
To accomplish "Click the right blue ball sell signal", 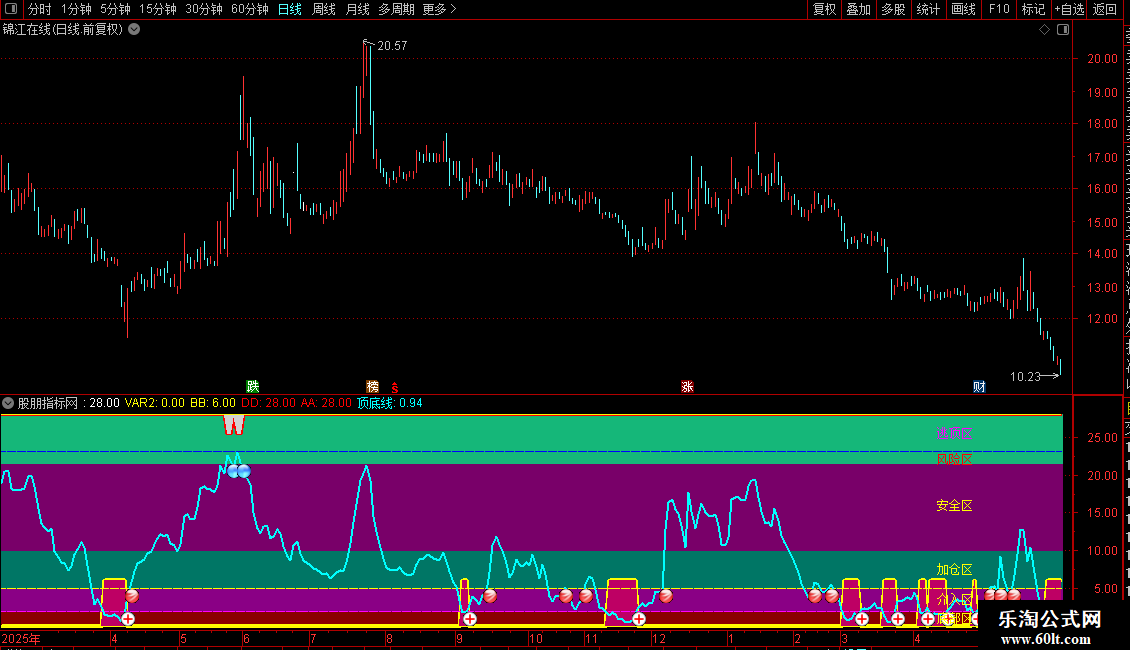I will tap(244, 471).
